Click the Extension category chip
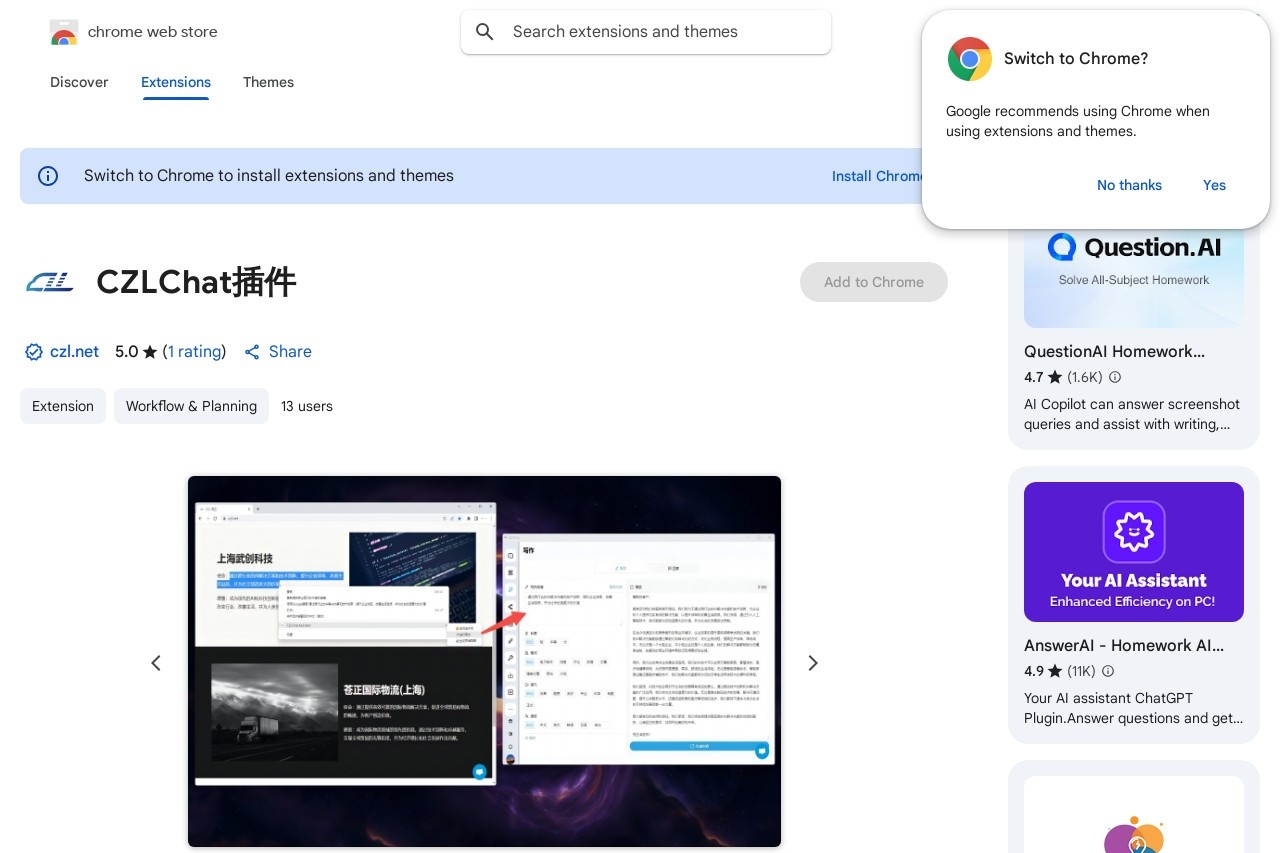Screen dimensions: 1280x853 [63, 406]
